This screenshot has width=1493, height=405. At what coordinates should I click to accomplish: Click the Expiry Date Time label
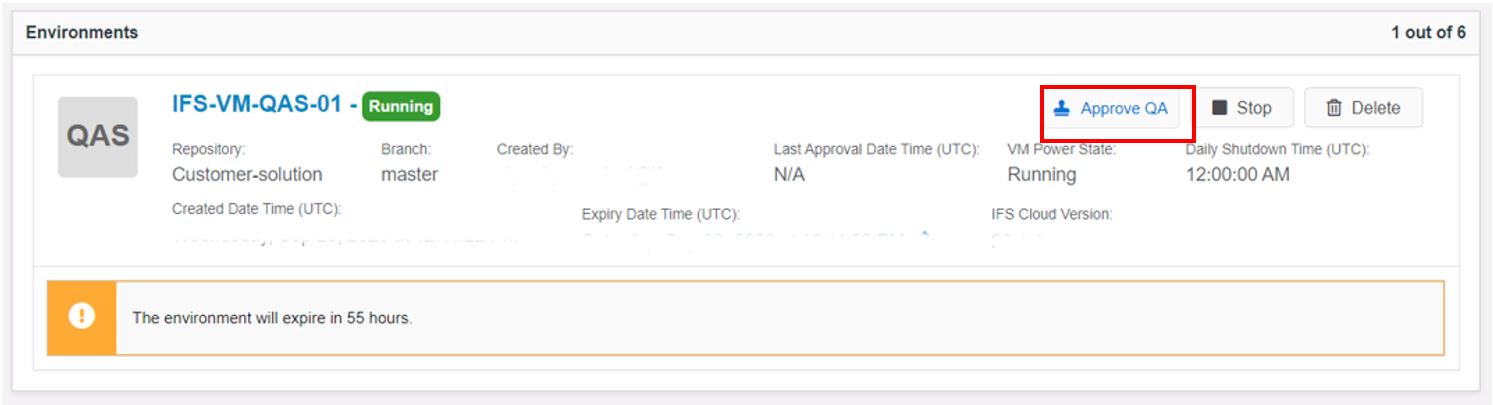click(x=660, y=215)
